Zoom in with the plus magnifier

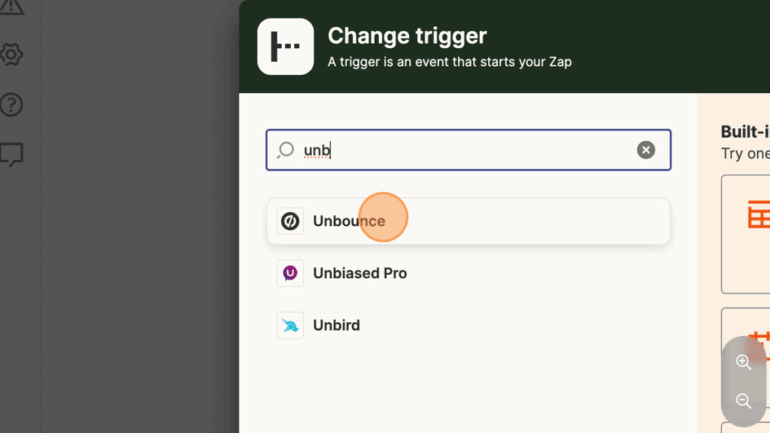click(743, 362)
